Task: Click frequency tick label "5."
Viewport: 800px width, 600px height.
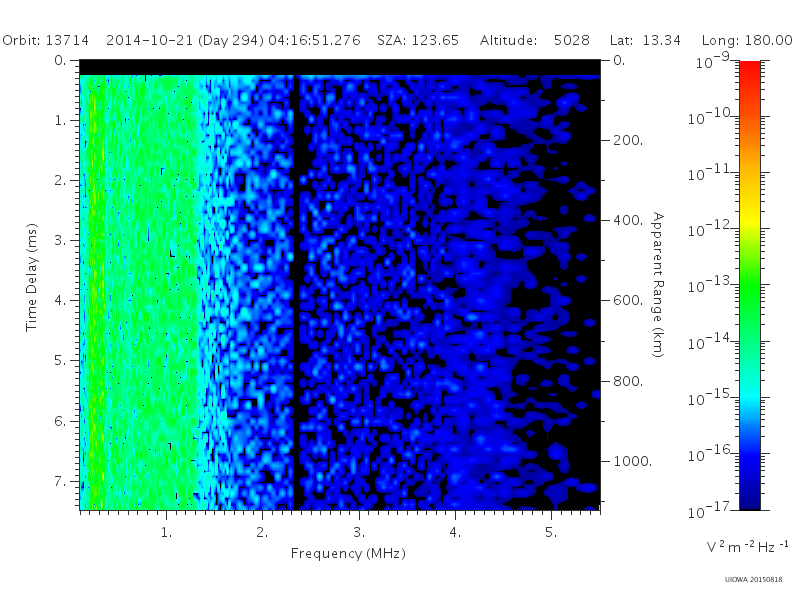Action: (551, 532)
